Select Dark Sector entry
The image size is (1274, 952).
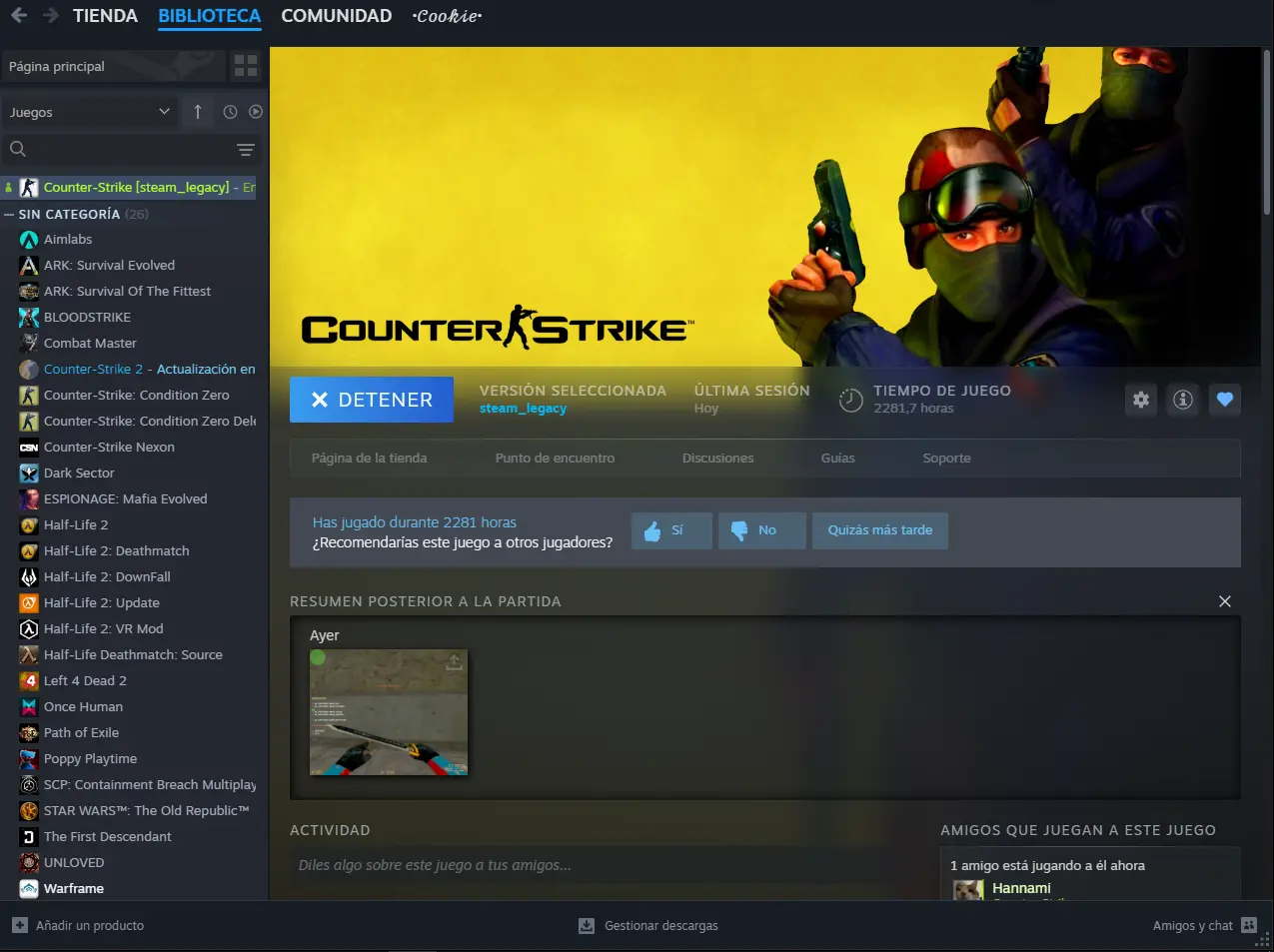click(x=79, y=473)
